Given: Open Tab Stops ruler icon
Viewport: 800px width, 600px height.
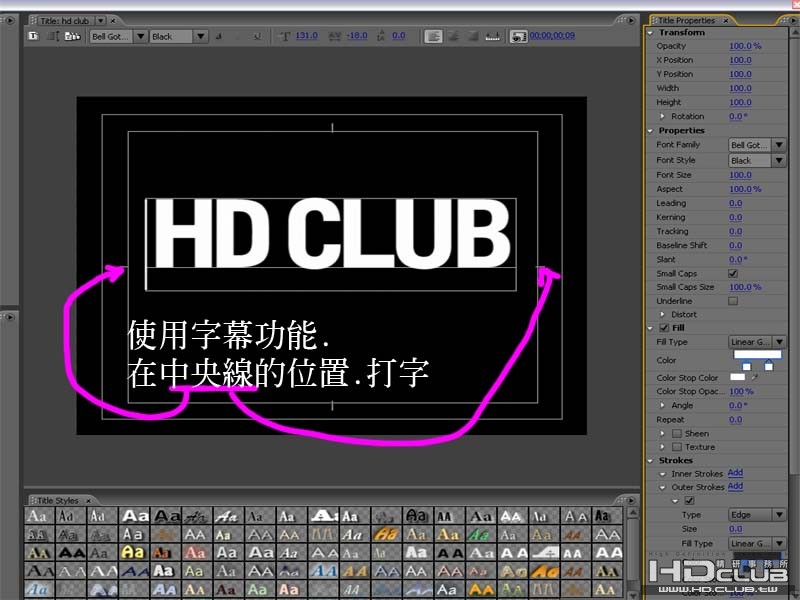Looking at the screenshot, I should (492, 36).
